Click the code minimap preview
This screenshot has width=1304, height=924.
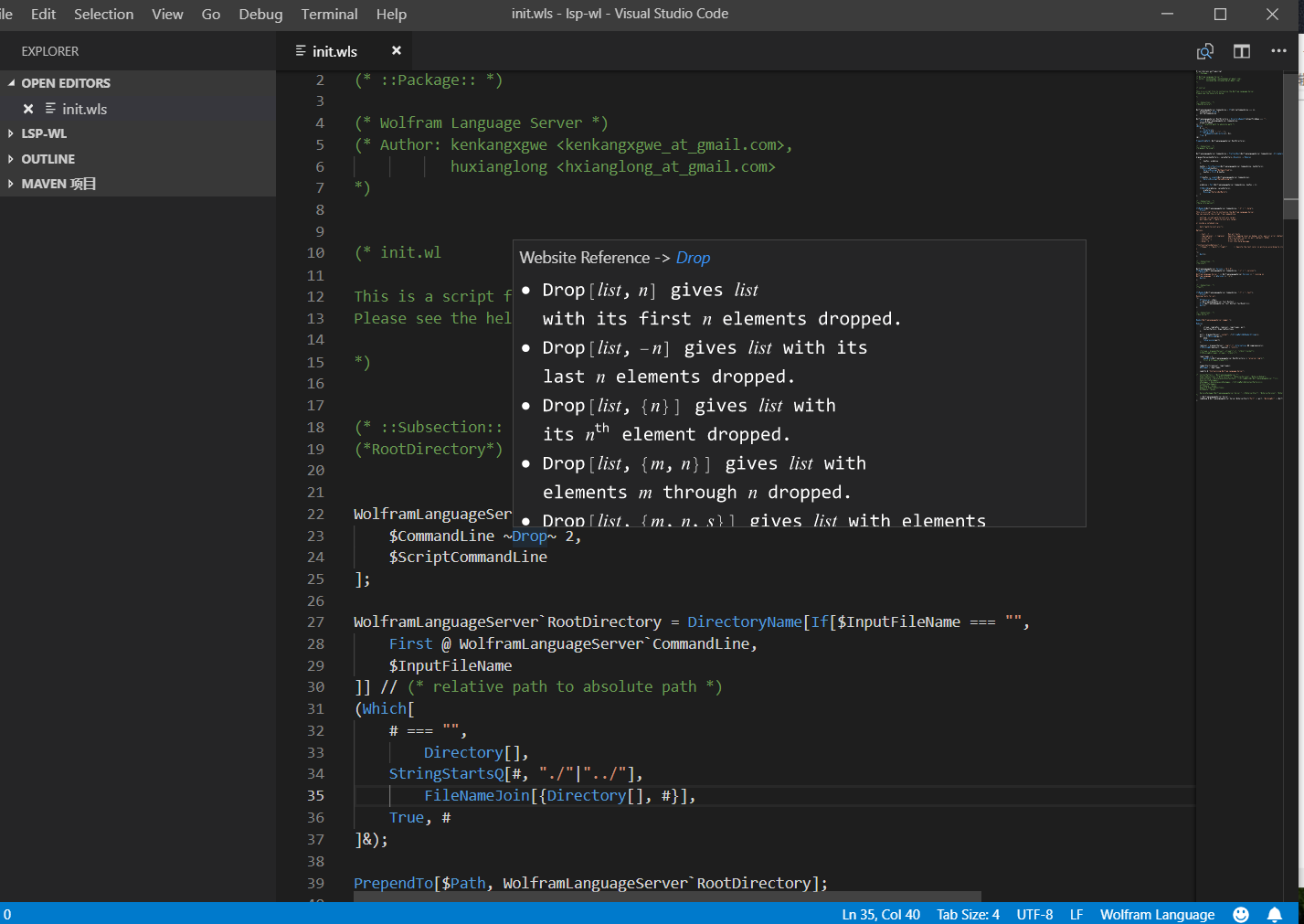[x=1238, y=236]
